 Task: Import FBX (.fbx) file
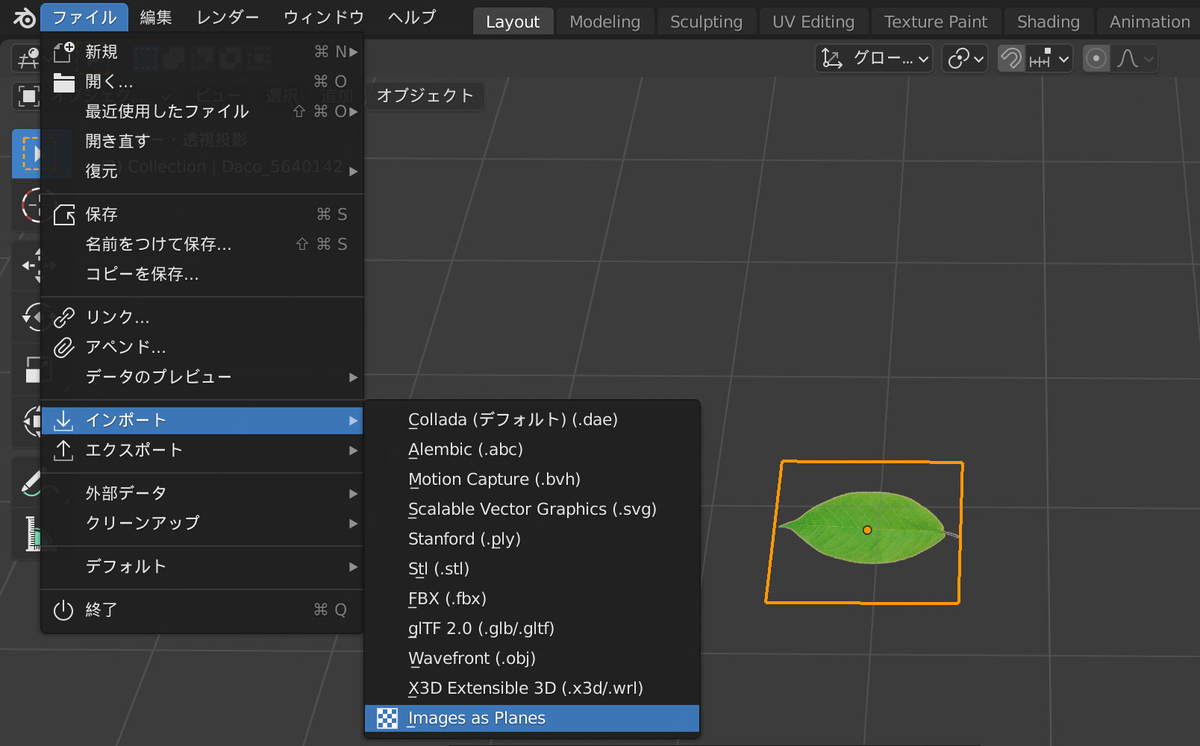532,599
